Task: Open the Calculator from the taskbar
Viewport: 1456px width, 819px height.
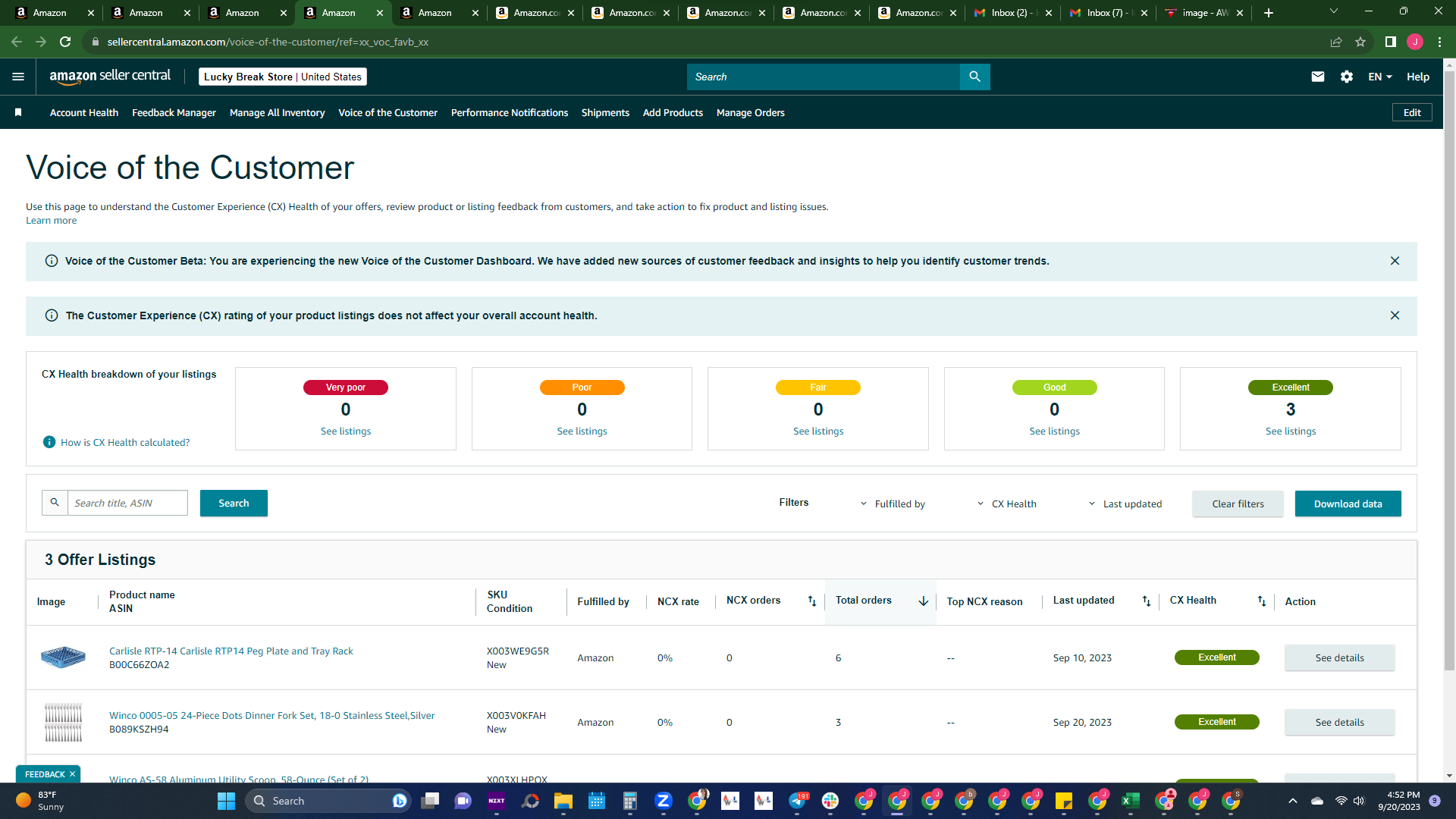Action: coord(629,801)
